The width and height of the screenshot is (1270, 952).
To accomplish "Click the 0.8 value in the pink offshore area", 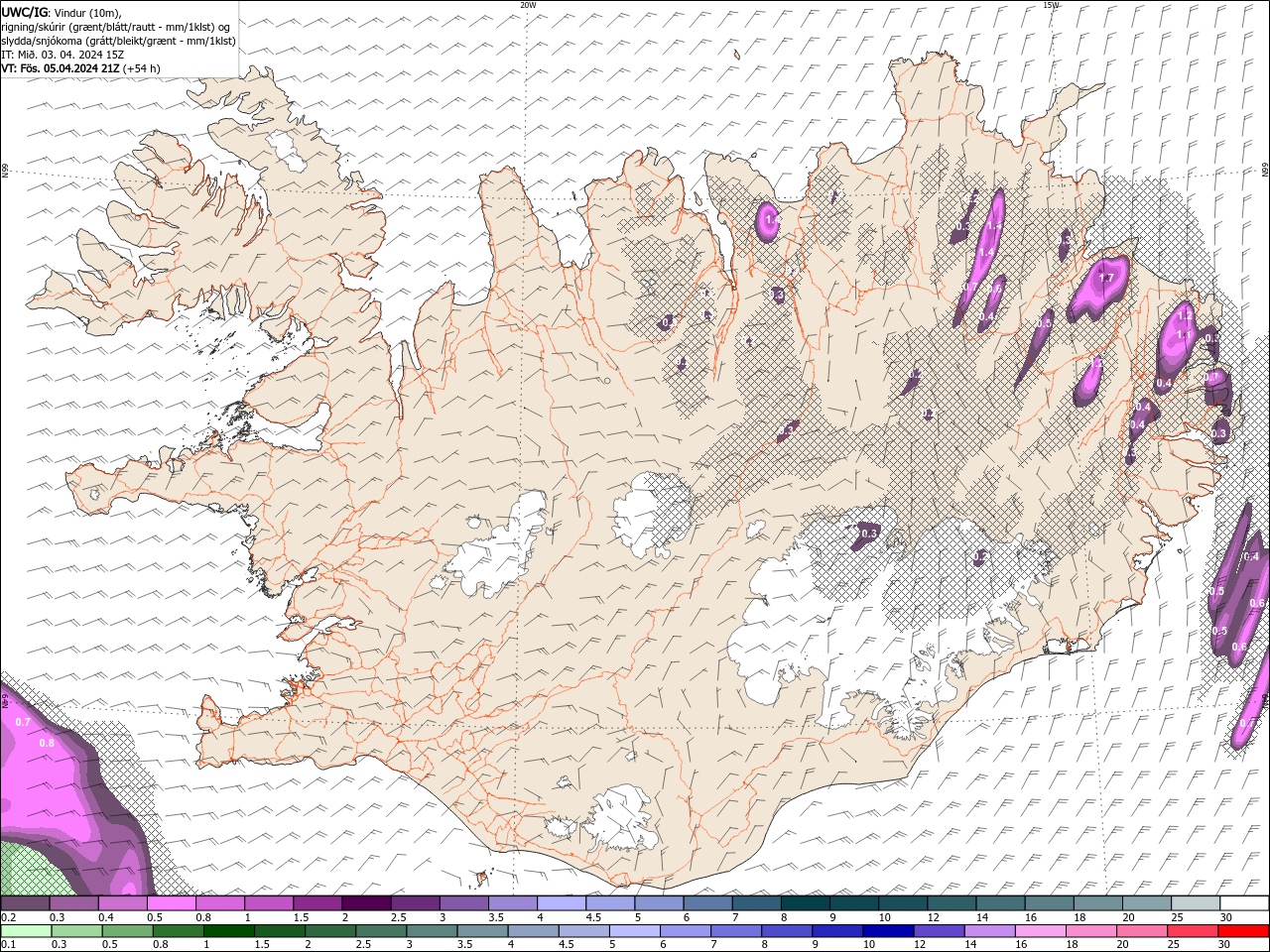I will pyautogui.click(x=47, y=743).
